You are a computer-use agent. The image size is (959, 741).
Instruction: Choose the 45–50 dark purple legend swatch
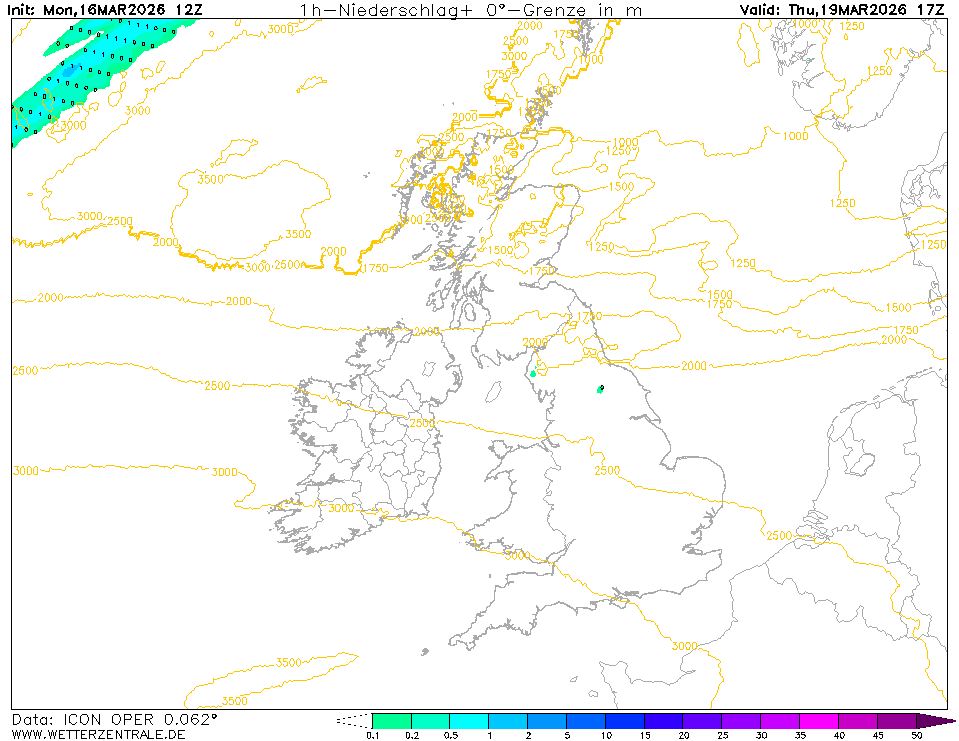click(x=897, y=720)
